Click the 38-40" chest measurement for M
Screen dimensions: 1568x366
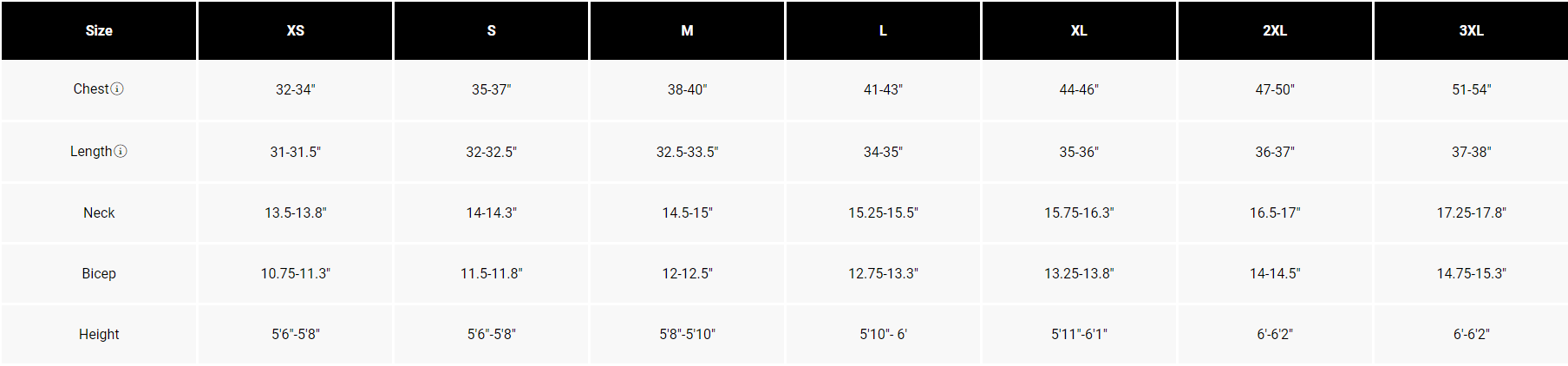(688, 89)
